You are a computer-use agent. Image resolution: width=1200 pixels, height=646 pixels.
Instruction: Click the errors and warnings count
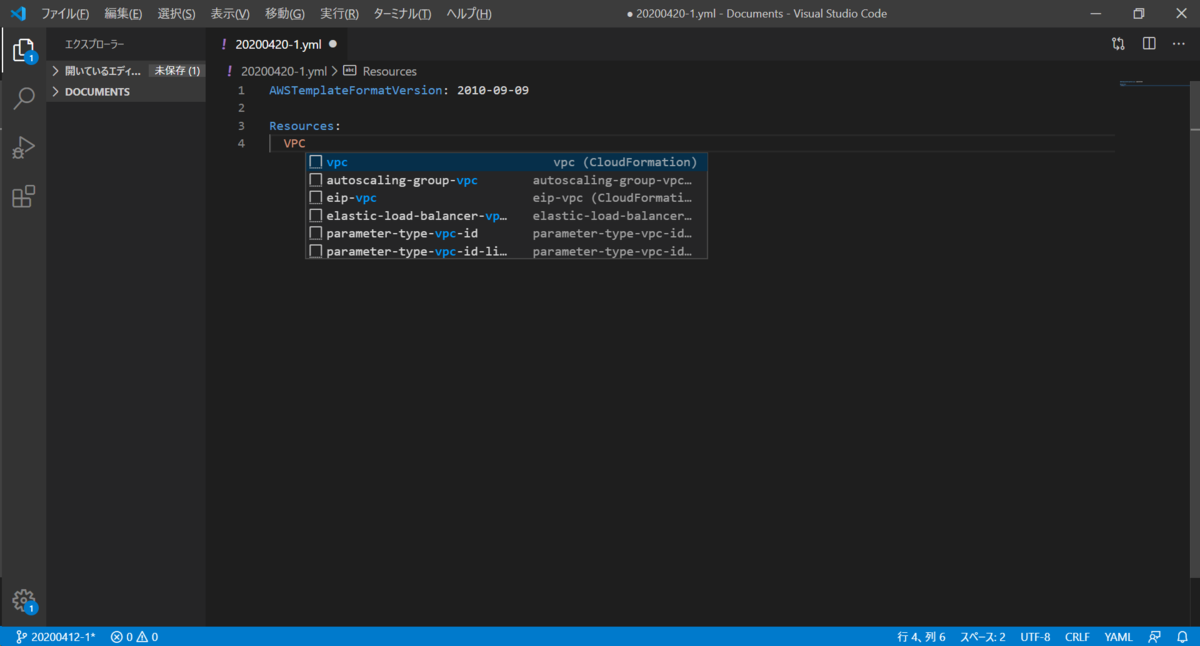pyautogui.click(x=134, y=637)
